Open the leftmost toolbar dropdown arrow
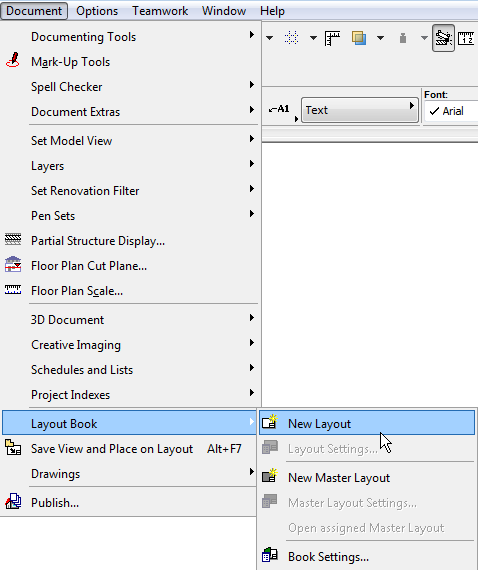Viewport: 478px width, 570px height. 269,38
